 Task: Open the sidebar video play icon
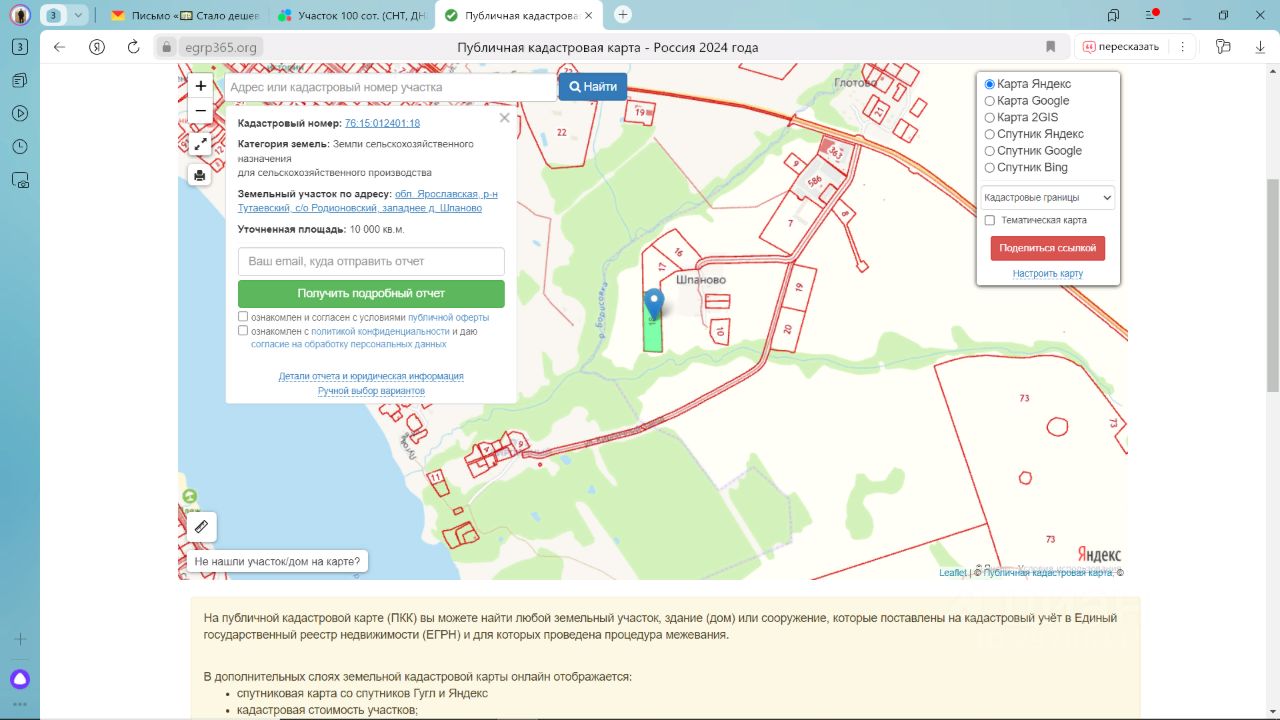click(20, 113)
